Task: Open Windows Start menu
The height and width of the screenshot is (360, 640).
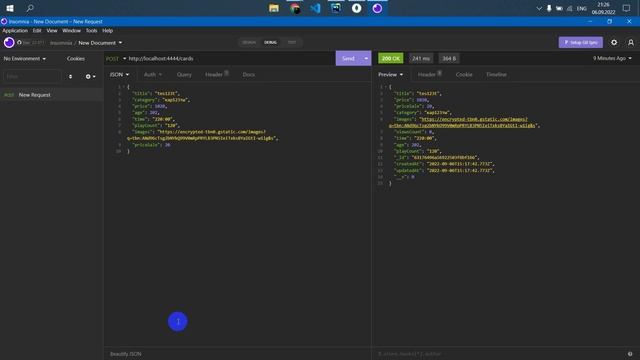Action: [10, 8]
